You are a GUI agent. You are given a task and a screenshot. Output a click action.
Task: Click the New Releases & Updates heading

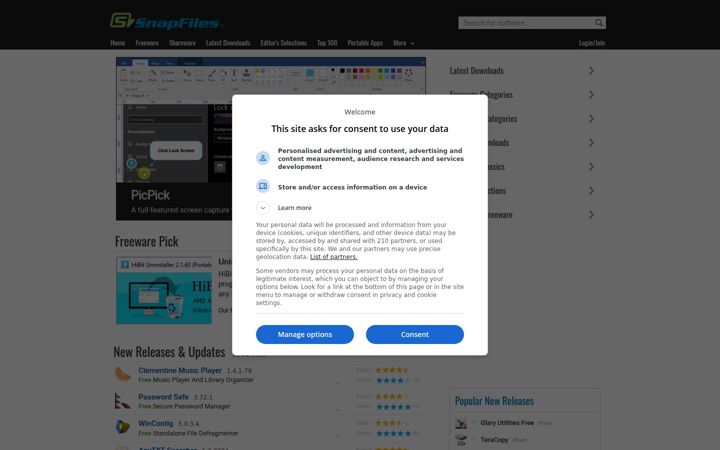[169, 352]
